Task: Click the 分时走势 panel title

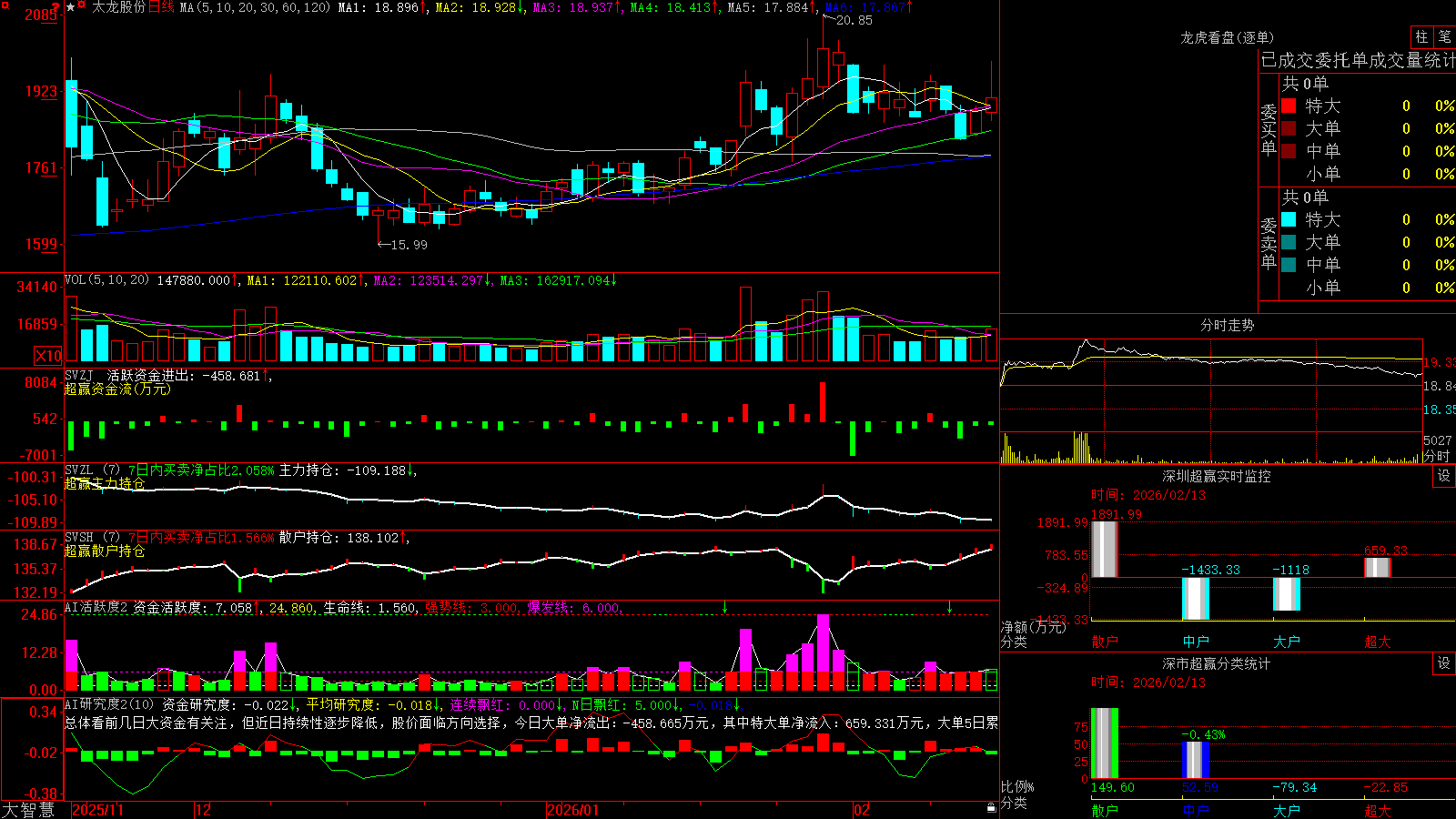Action: [1227, 325]
